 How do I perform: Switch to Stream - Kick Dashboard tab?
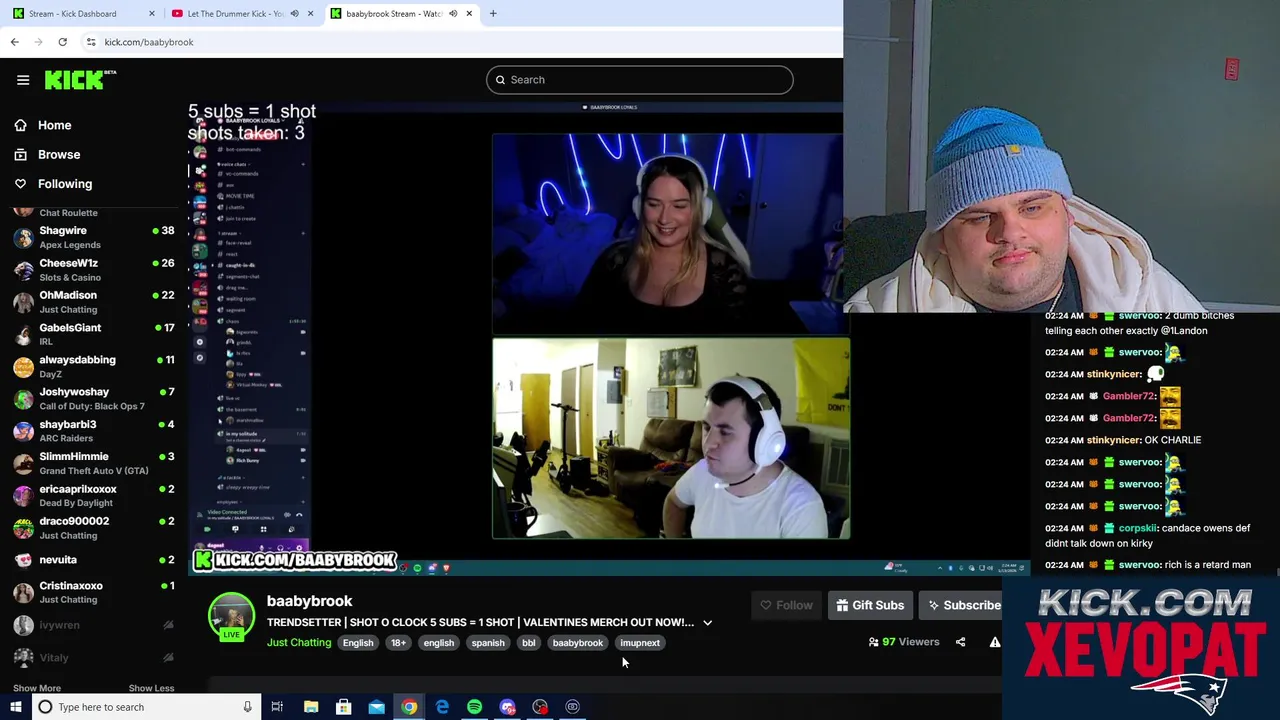point(80,13)
